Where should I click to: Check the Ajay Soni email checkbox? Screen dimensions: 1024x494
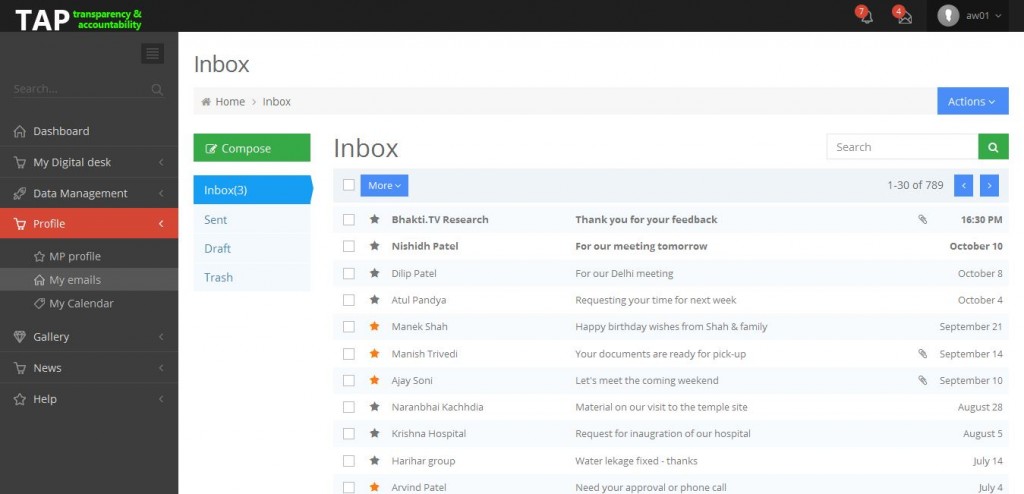[349, 380]
